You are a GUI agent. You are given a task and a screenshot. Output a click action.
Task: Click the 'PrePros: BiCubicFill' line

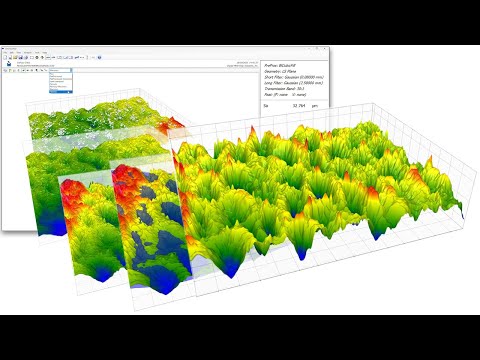[280, 66]
